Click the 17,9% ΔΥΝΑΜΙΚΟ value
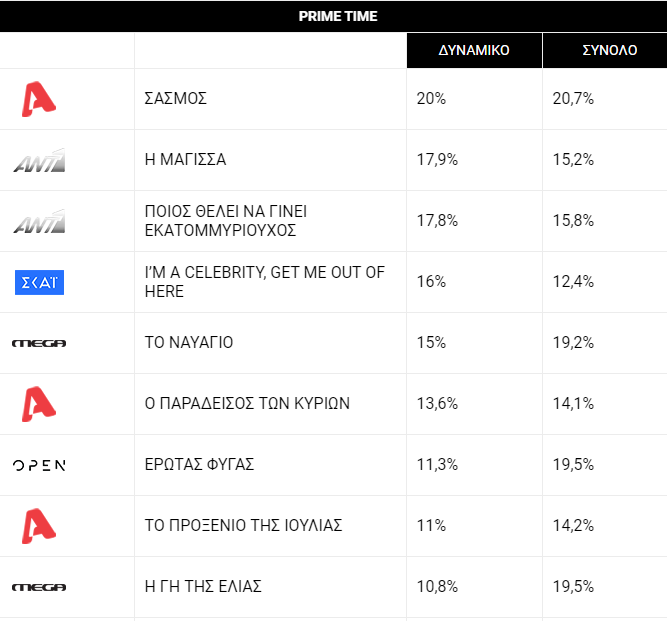Screen dimensions: 667x621 (x=437, y=160)
